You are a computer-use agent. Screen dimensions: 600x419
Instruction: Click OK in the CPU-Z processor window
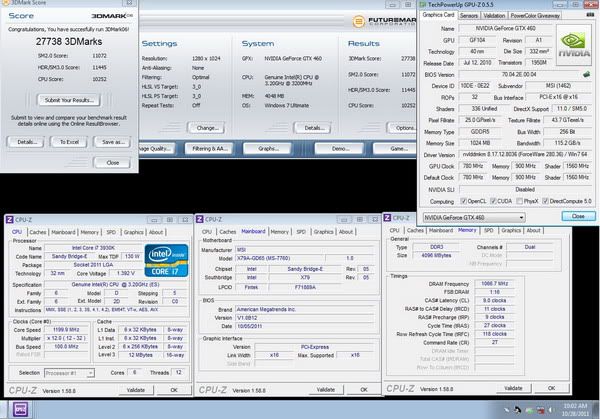(x=174, y=390)
